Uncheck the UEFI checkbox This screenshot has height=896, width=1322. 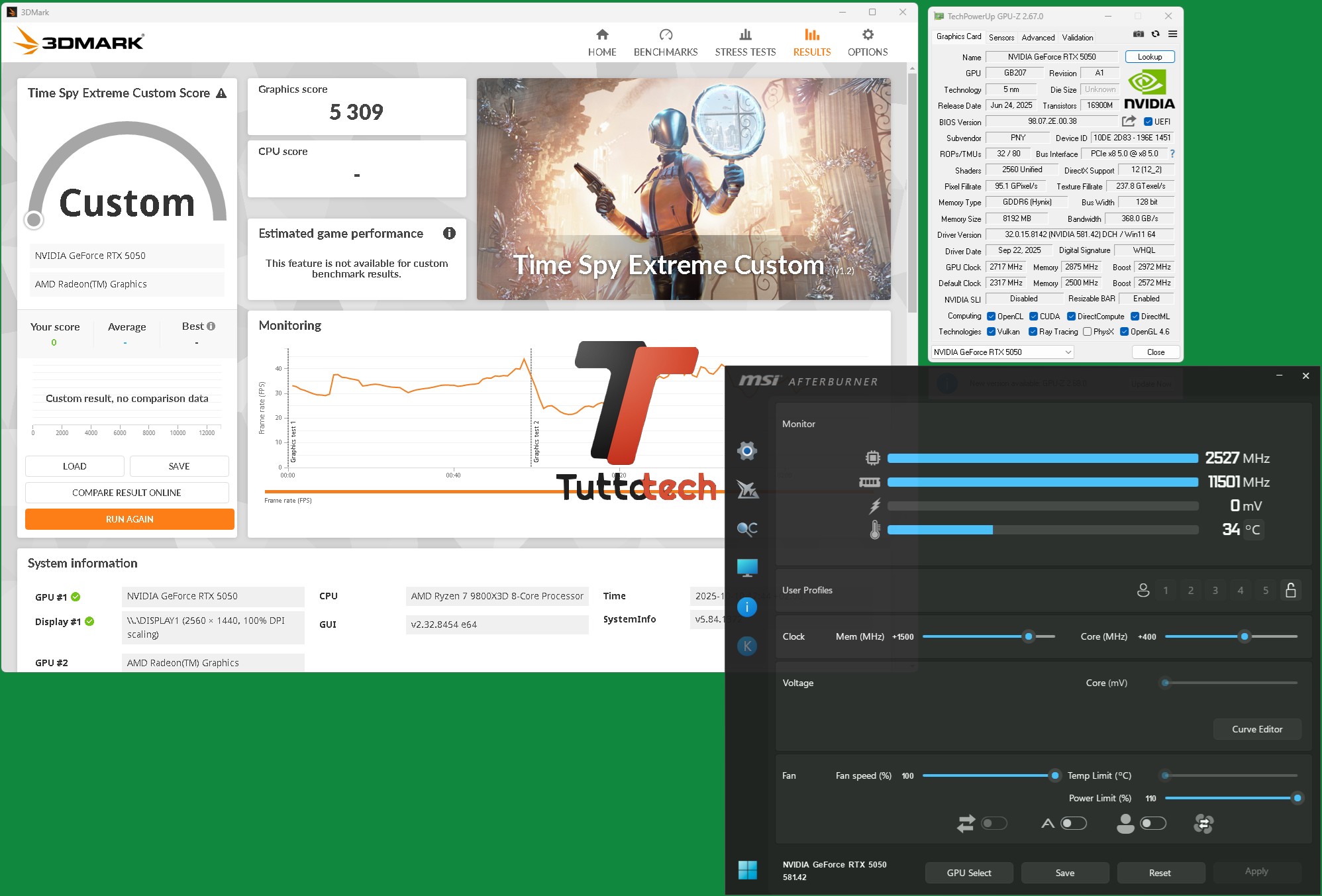(x=1147, y=121)
